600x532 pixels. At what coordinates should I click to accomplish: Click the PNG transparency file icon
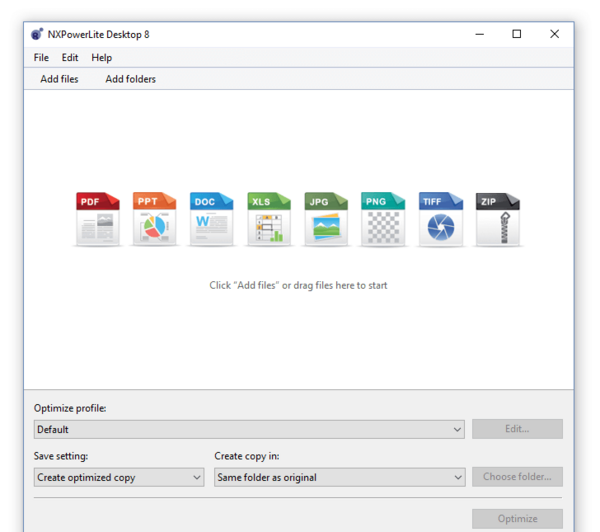click(x=383, y=219)
